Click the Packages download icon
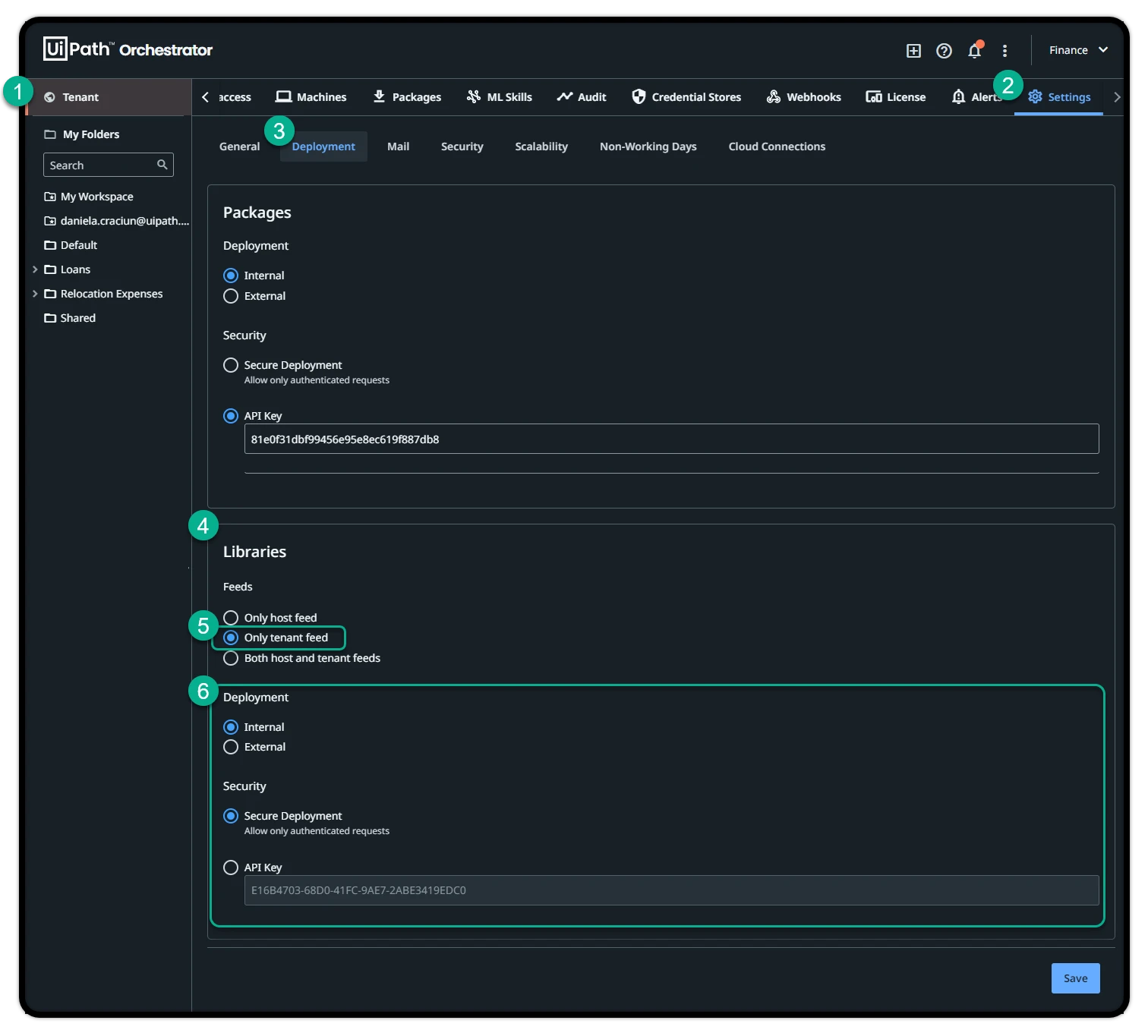 pyautogui.click(x=379, y=96)
